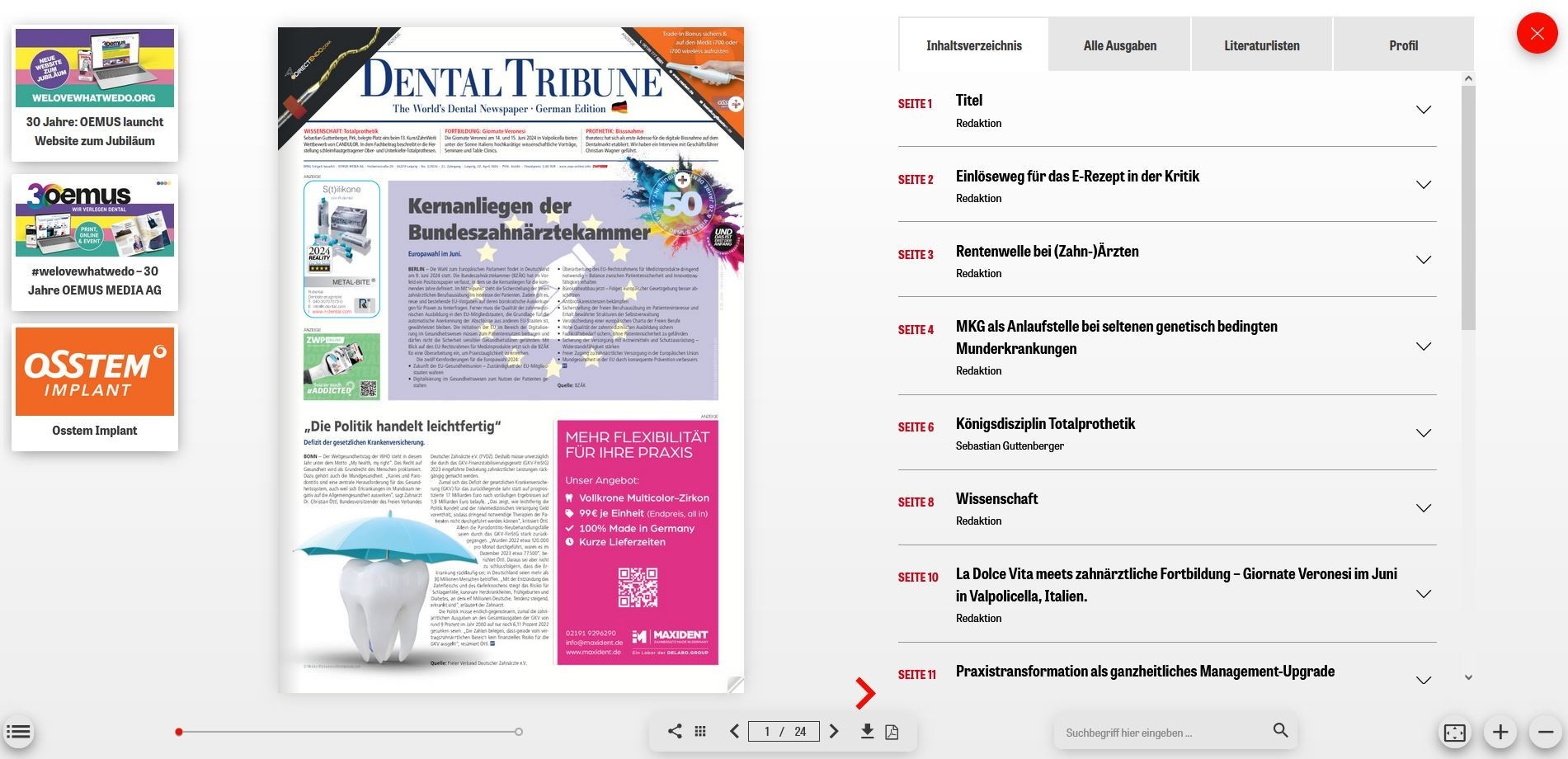1568x759 pixels.
Task: Open 30 Jahre OEMUS Website thumbnail
Action: (95, 92)
